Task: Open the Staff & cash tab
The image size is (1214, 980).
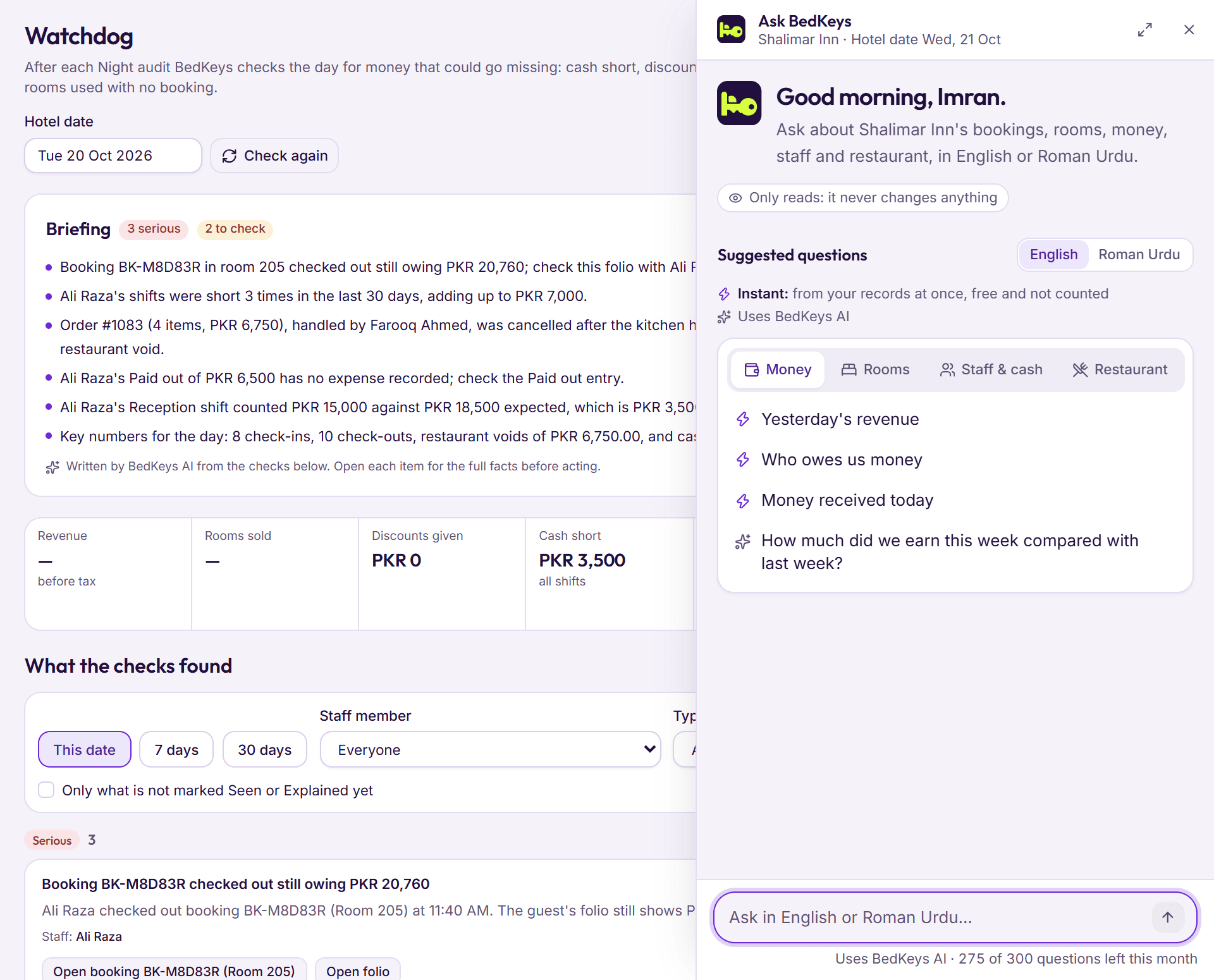Action: click(x=991, y=370)
